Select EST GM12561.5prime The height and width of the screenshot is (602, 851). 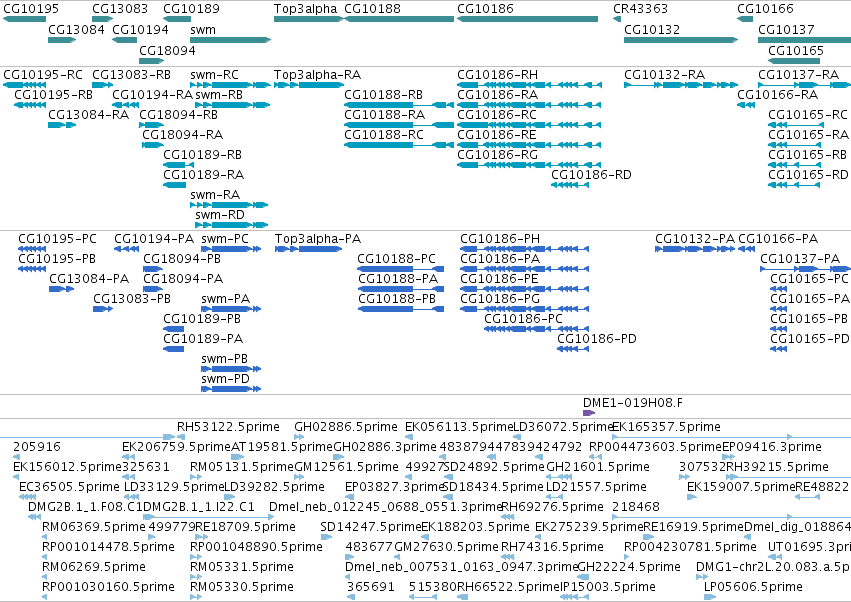click(x=346, y=467)
